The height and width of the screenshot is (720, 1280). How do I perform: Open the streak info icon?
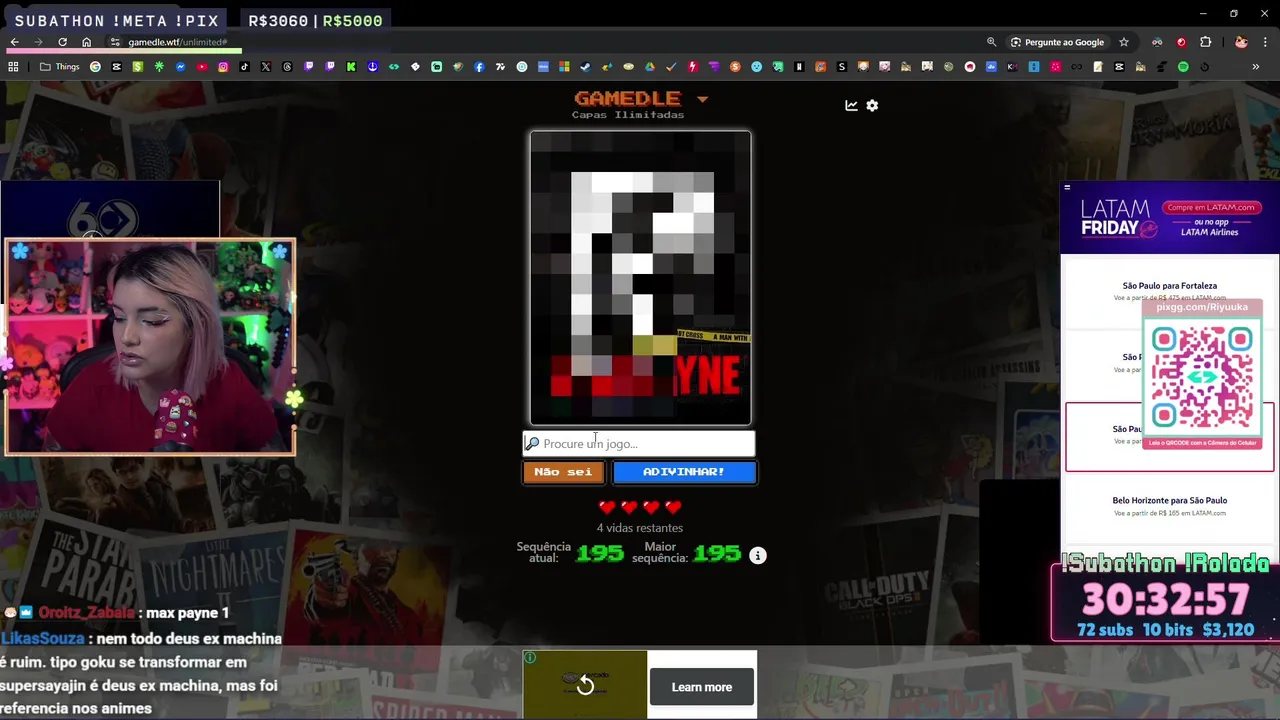758,555
